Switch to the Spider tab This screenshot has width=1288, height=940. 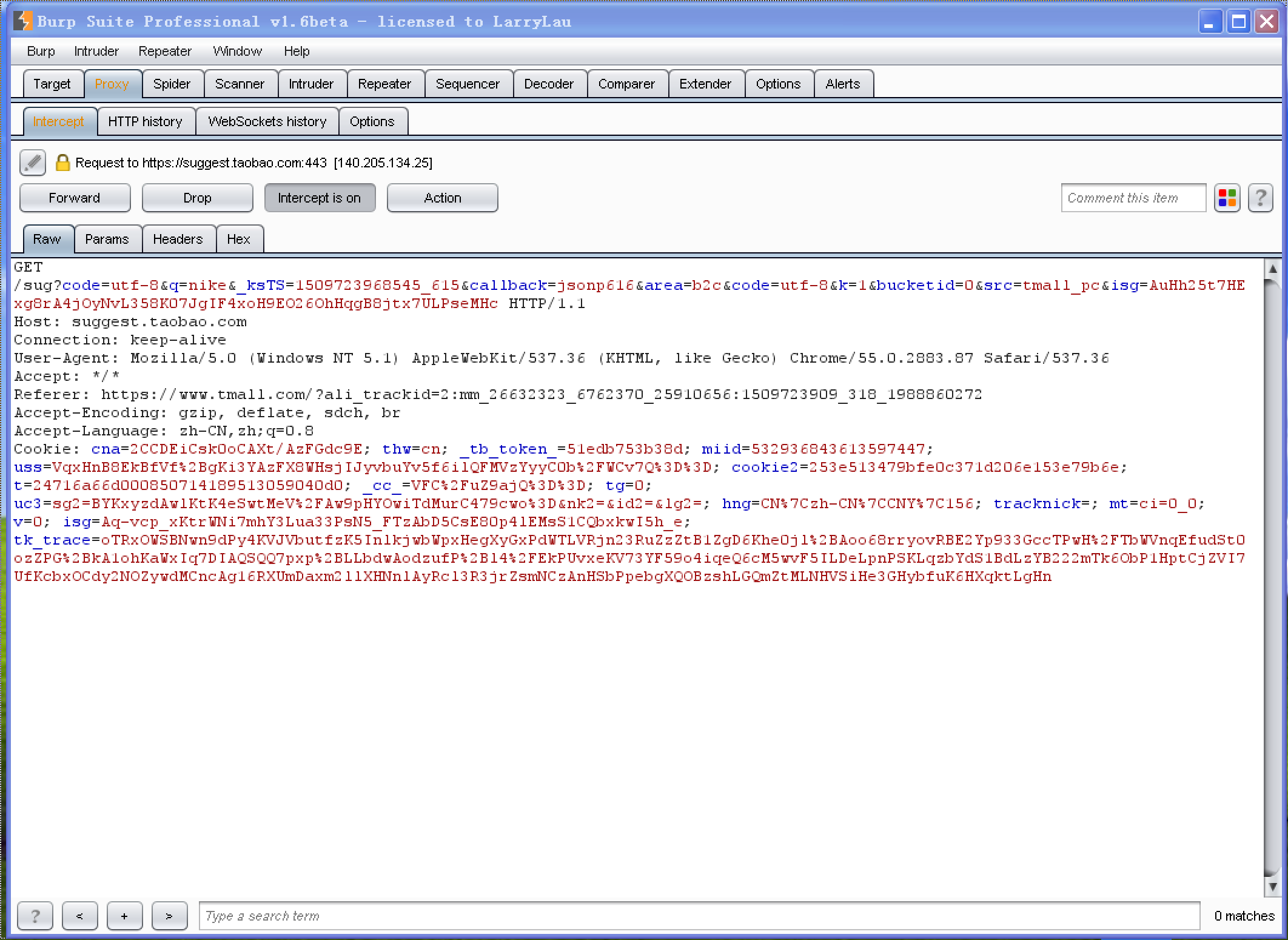tap(172, 84)
